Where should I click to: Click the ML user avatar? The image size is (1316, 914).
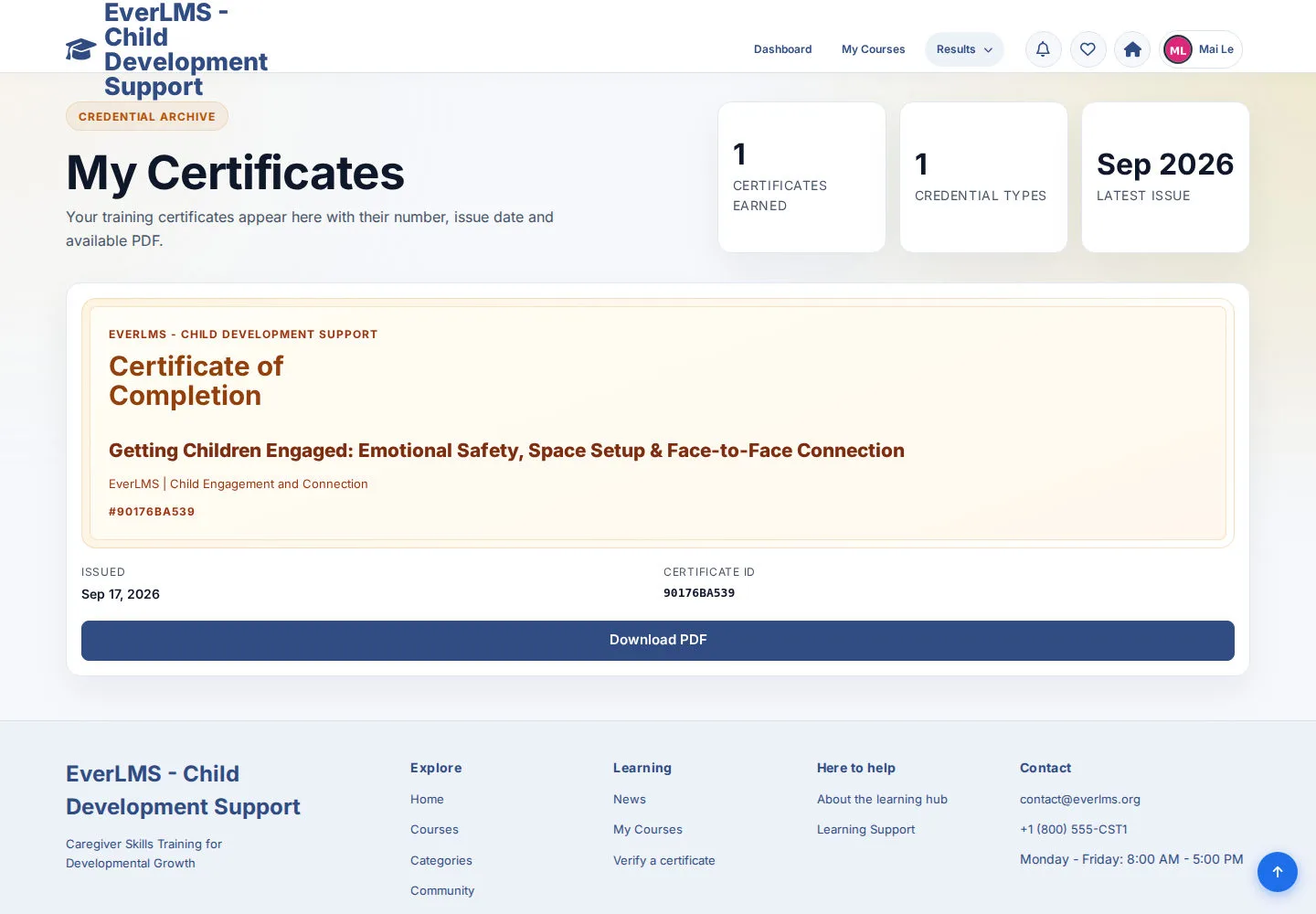tap(1178, 49)
